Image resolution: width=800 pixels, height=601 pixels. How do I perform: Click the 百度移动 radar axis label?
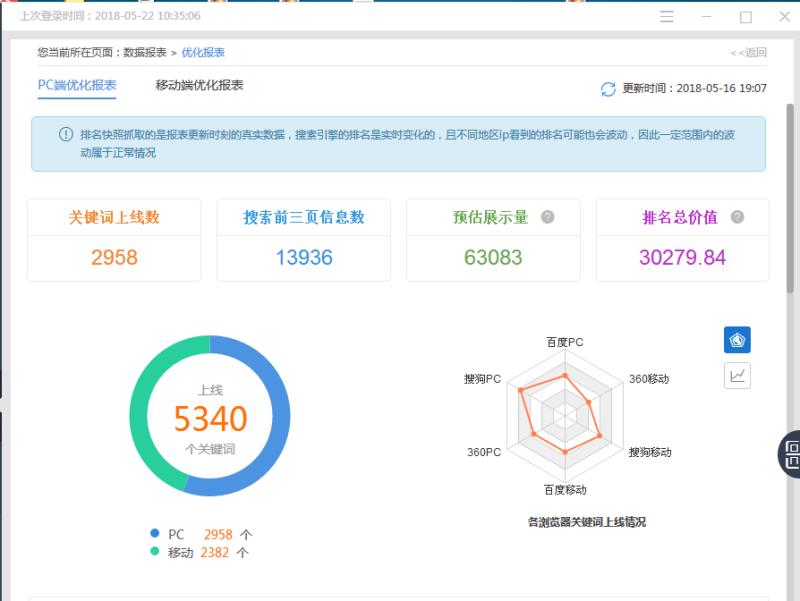[565, 490]
